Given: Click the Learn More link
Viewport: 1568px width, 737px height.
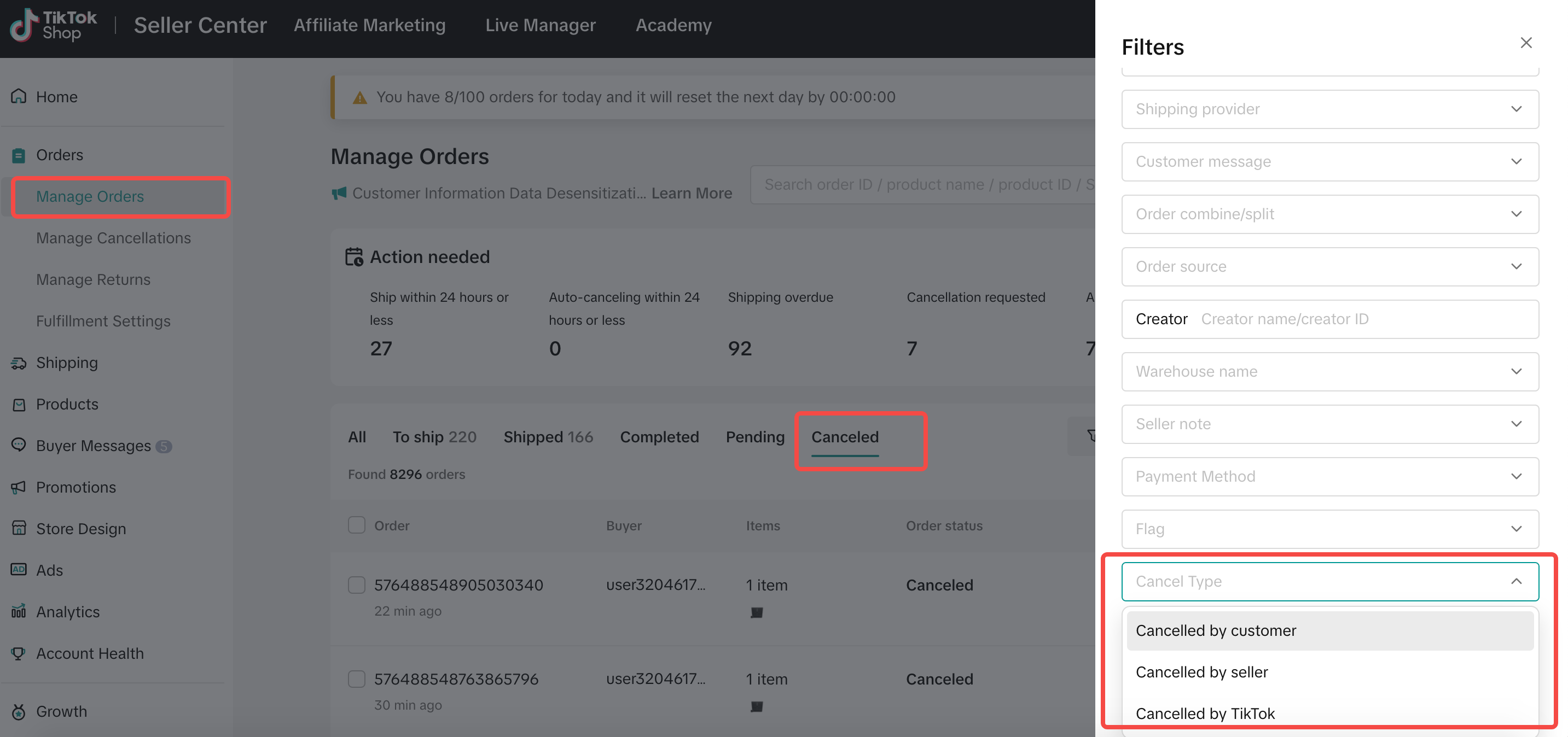Looking at the screenshot, I should click(x=692, y=193).
